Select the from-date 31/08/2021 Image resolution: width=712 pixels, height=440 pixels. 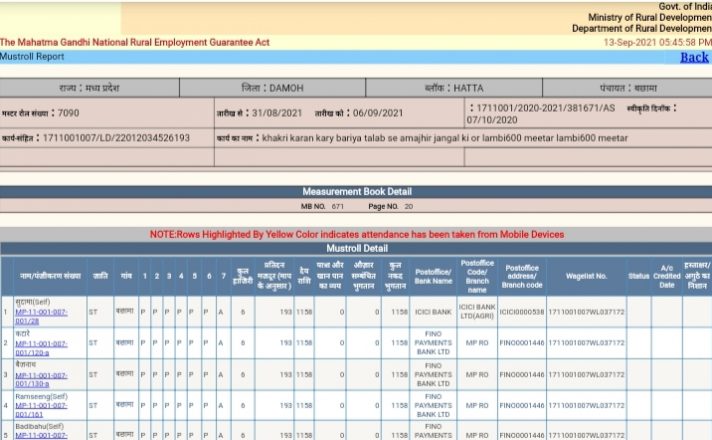(277, 113)
